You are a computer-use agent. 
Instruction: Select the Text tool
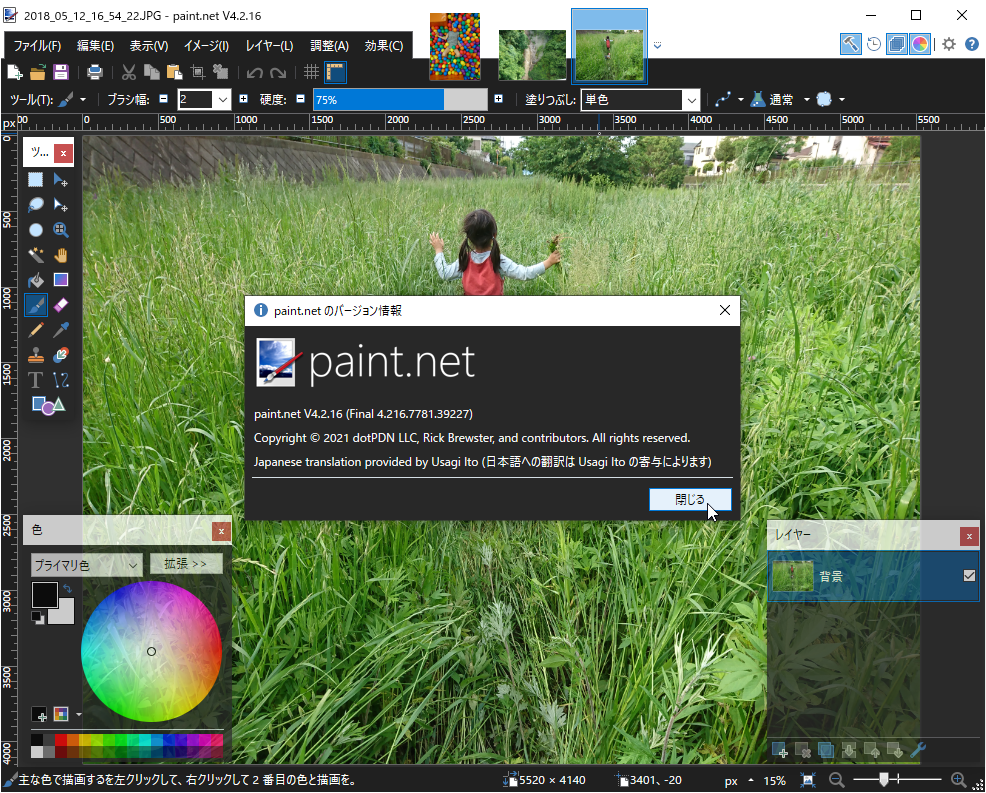(35, 378)
